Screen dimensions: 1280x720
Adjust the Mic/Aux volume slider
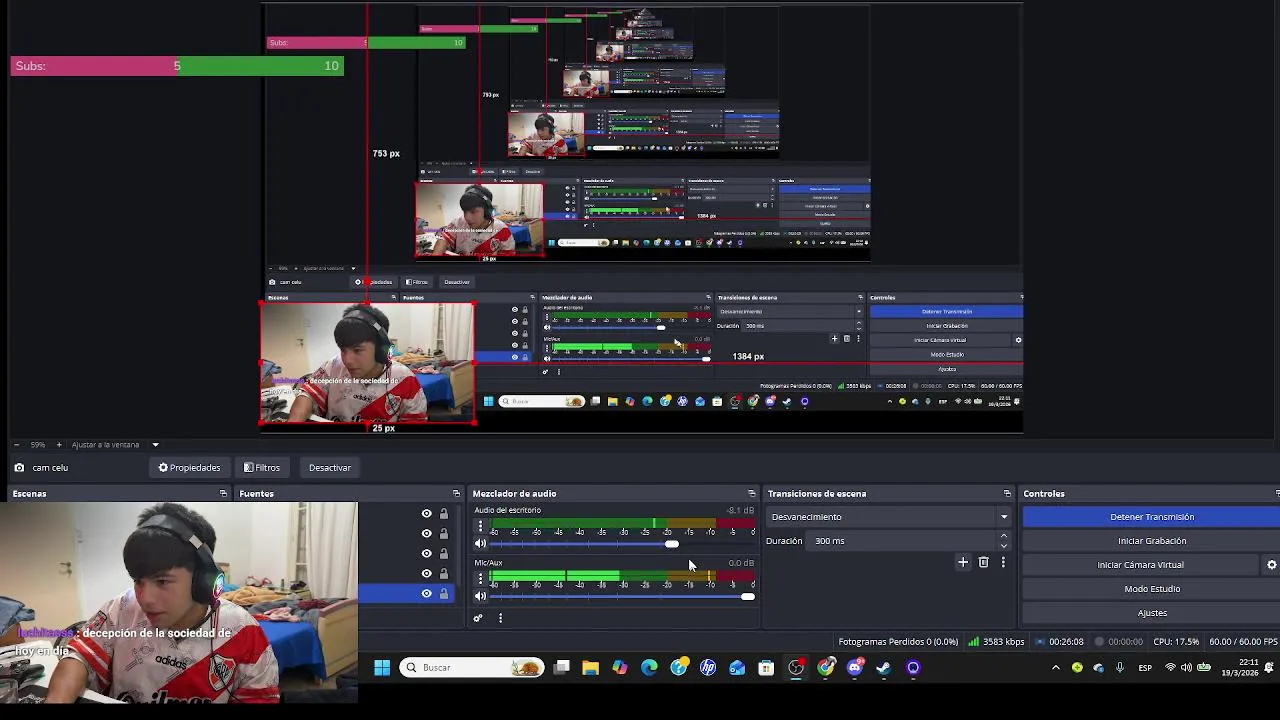(x=622, y=596)
